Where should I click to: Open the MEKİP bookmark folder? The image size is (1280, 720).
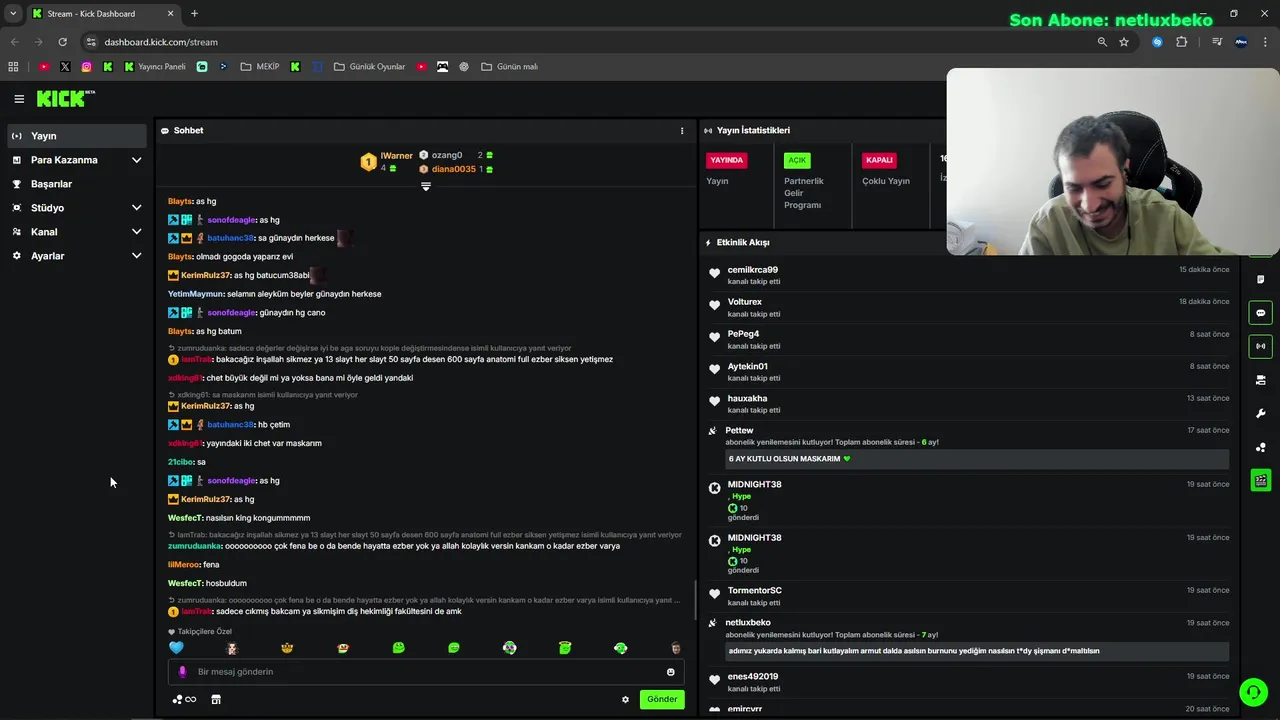point(260,67)
